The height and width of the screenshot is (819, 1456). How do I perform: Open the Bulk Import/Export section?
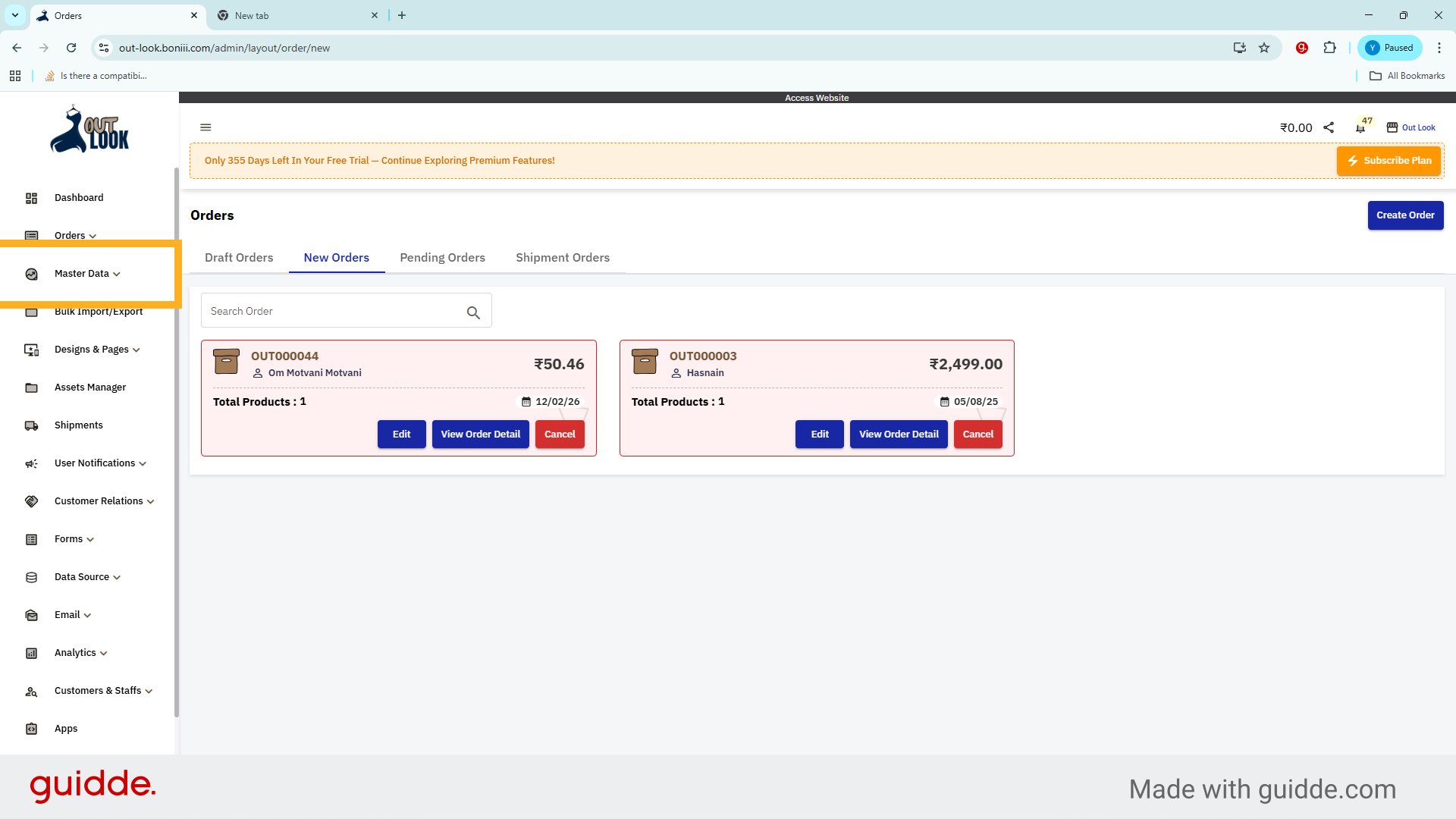pos(99,311)
